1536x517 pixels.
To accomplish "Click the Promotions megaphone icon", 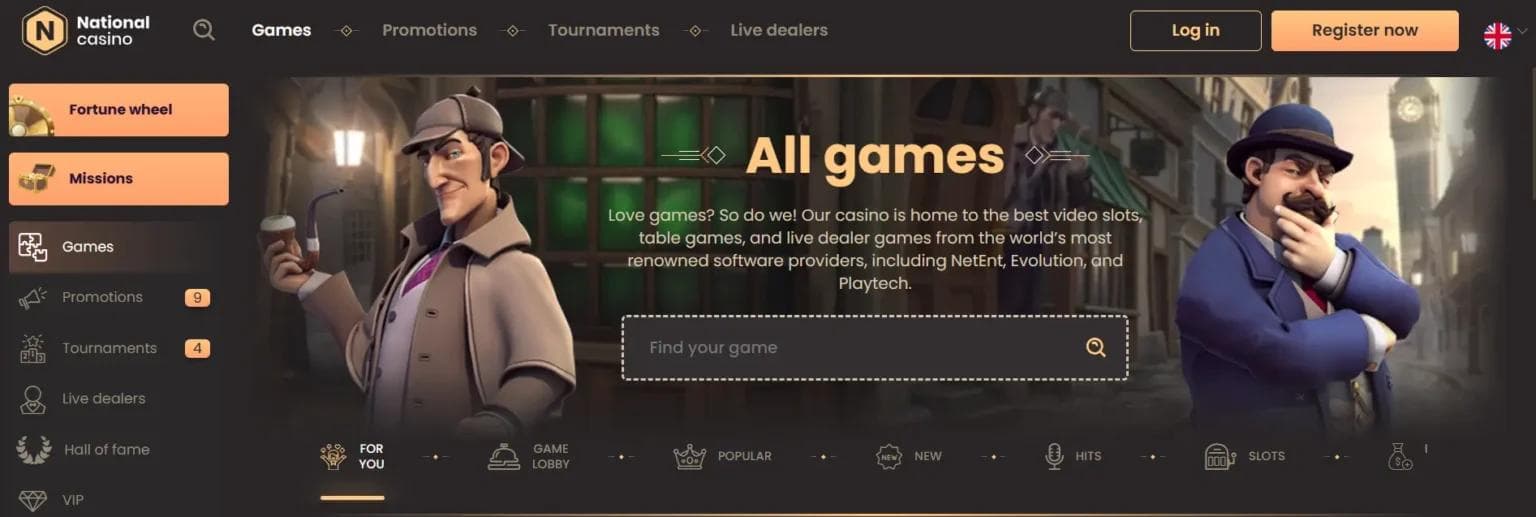I will (33, 297).
